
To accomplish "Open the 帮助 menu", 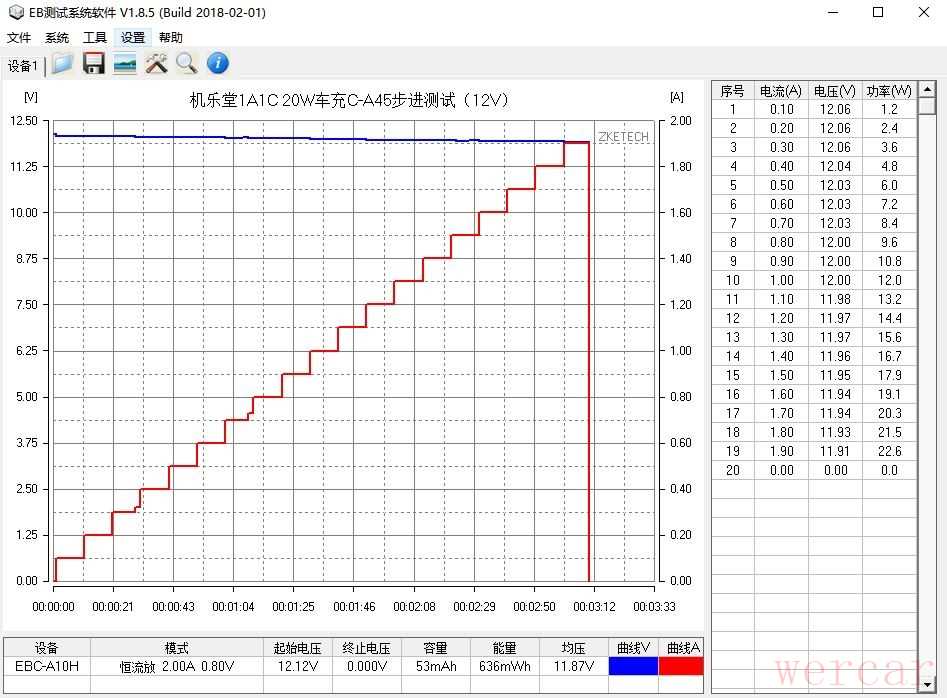I will click(171, 38).
